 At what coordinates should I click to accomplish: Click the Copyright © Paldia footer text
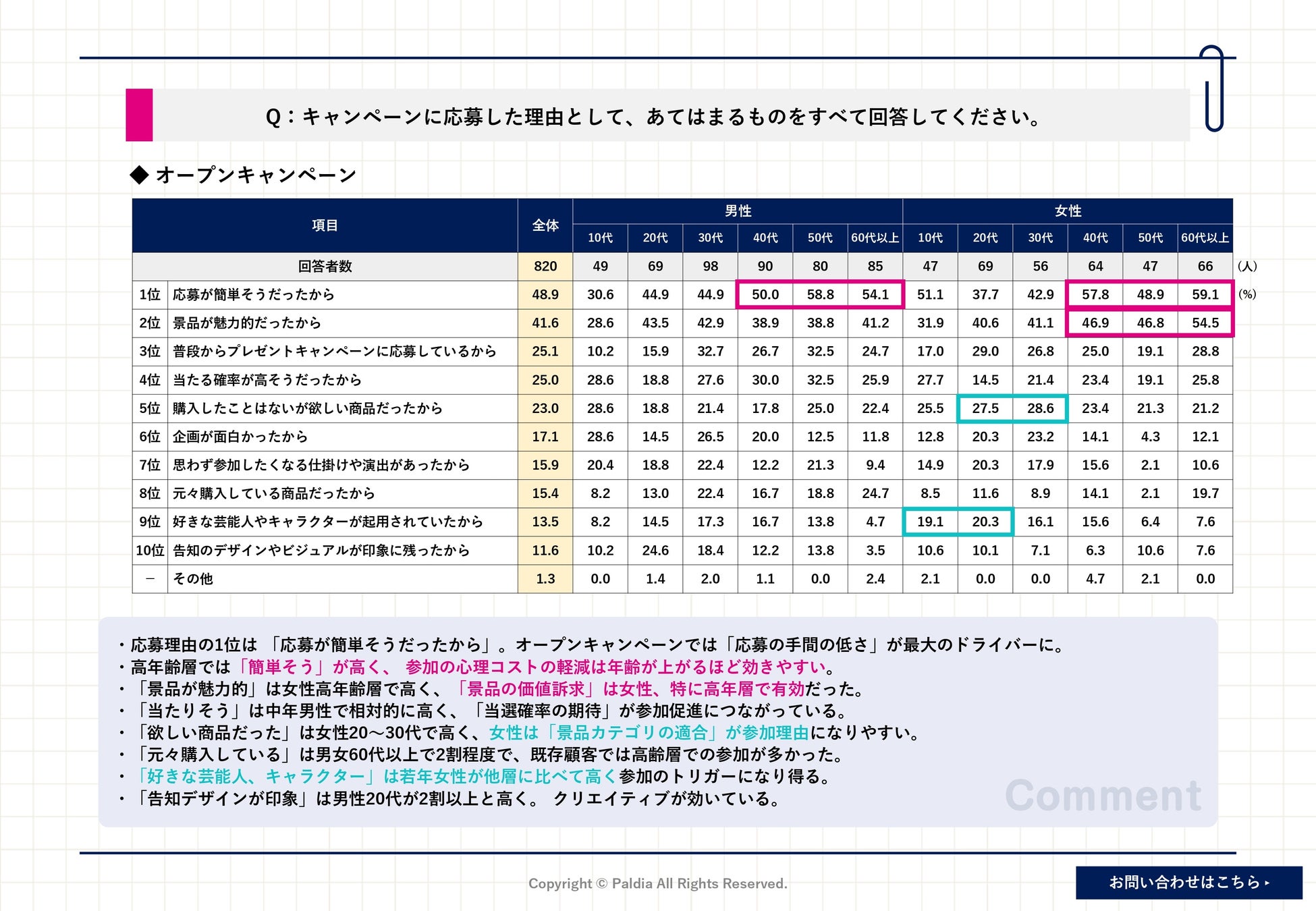(658, 883)
